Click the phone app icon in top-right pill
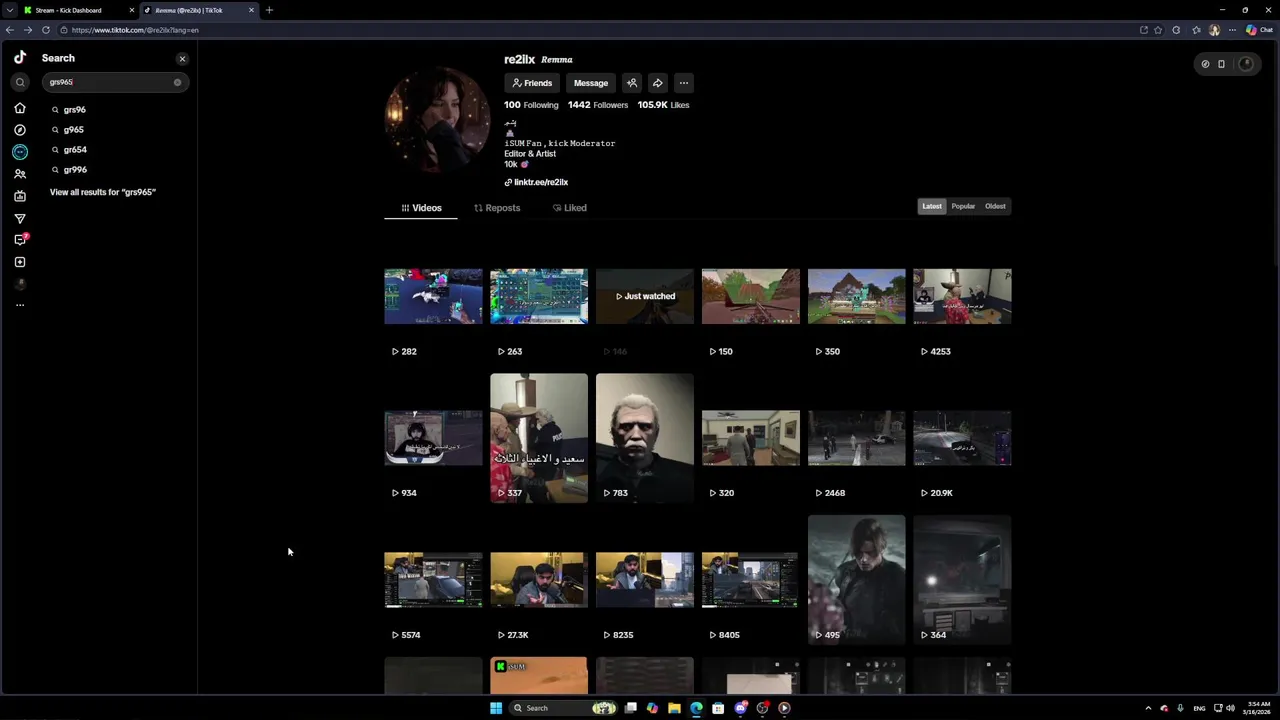 point(1221,64)
